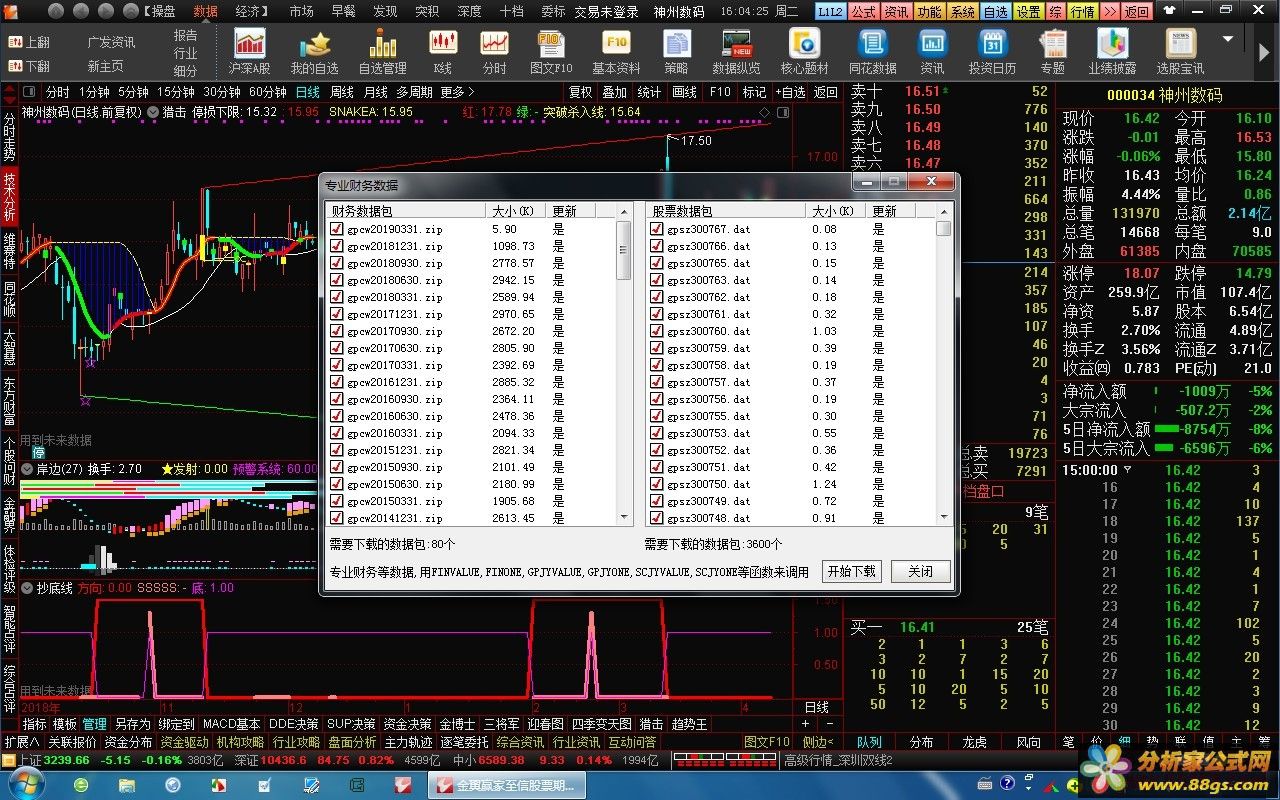
Task: Switch to 资金驱动 bottom tab
Action: (185, 742)
